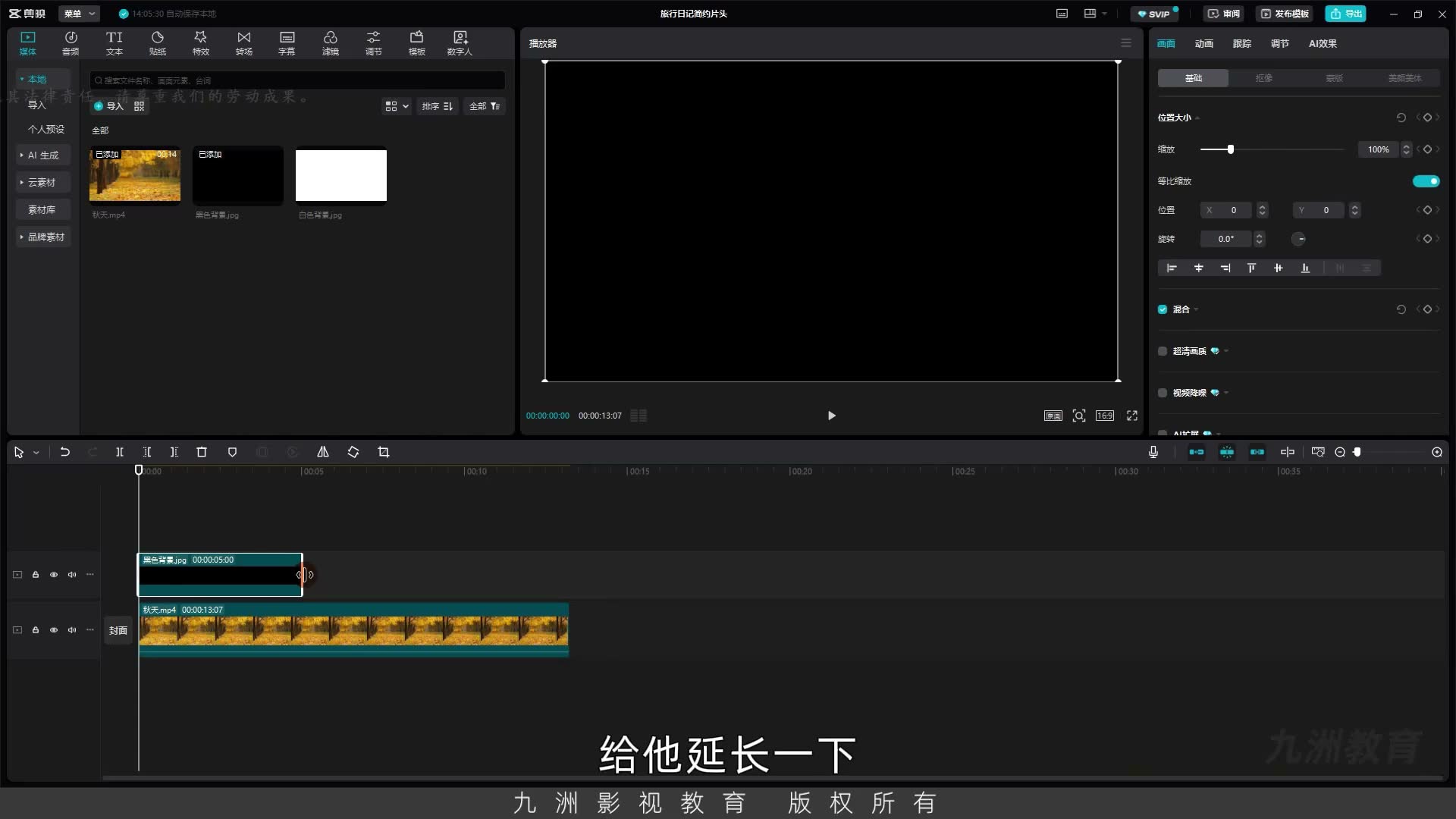The image size is (1456, 819).
Task: Click the microphone record icon
Action: (x=1153, y=452)
